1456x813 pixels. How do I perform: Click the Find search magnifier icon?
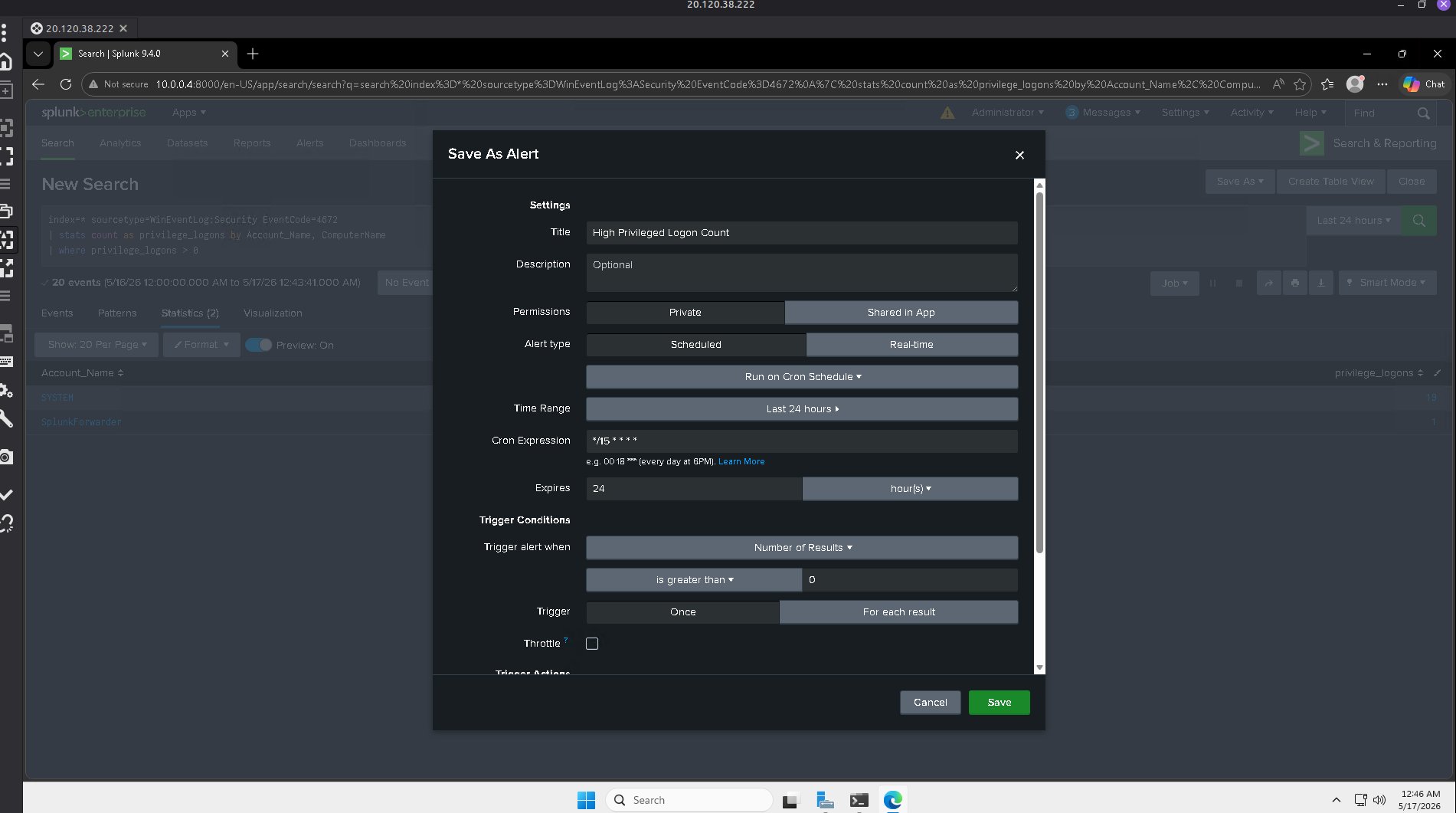[x=1423, y=113]
